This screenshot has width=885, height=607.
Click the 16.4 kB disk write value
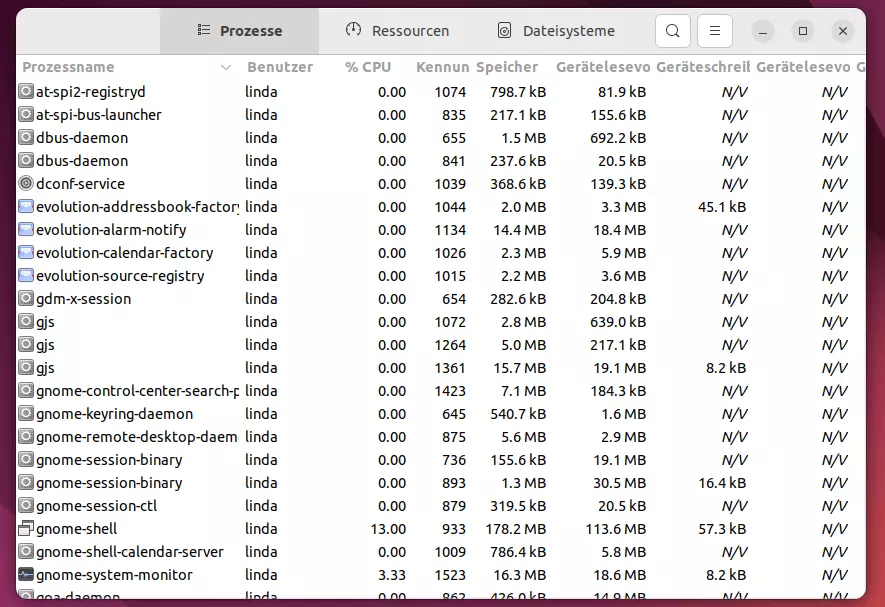tap(722, 483)
